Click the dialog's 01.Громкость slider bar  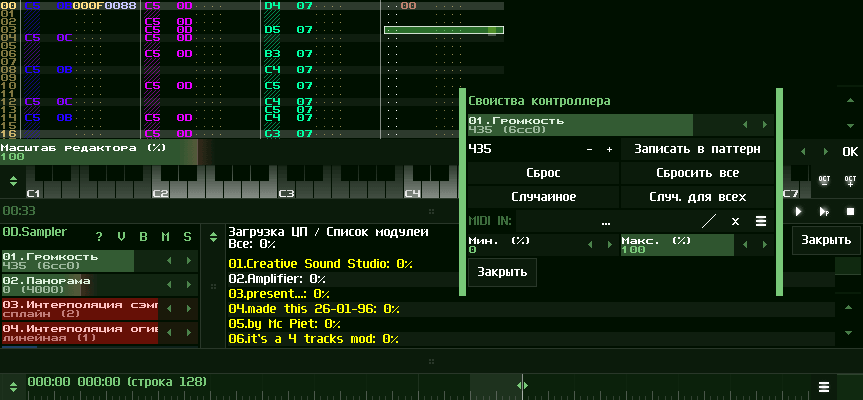coord(602,125)
